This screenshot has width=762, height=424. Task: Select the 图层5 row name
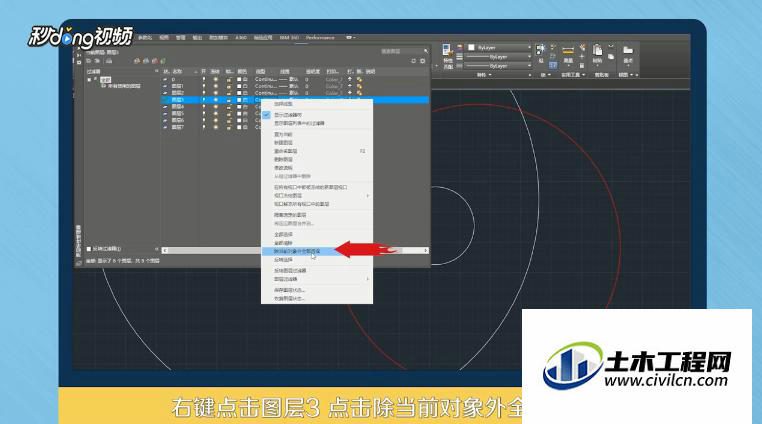point(177,113)
